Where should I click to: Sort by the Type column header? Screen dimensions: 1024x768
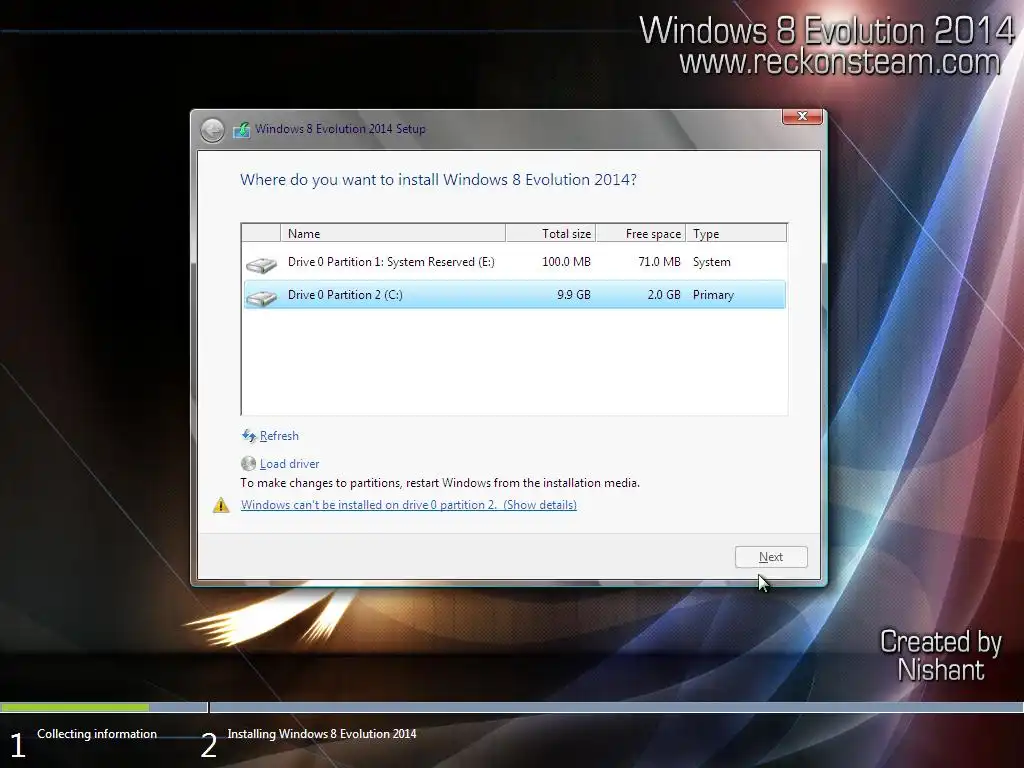[x=736, y=233]
